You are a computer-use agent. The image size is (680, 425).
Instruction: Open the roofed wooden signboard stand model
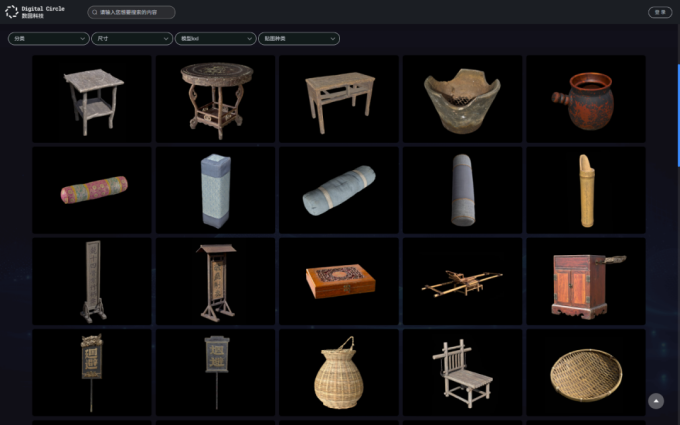(216, 281)
